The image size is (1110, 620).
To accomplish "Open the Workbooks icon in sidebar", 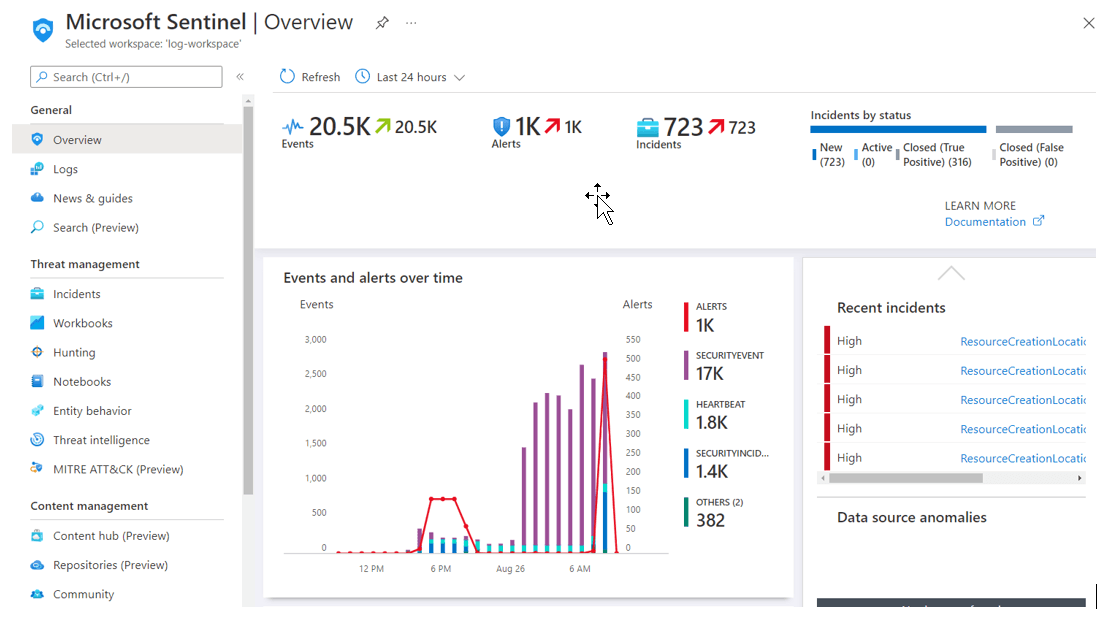I will pyautogui.click(x=37, y=323).
